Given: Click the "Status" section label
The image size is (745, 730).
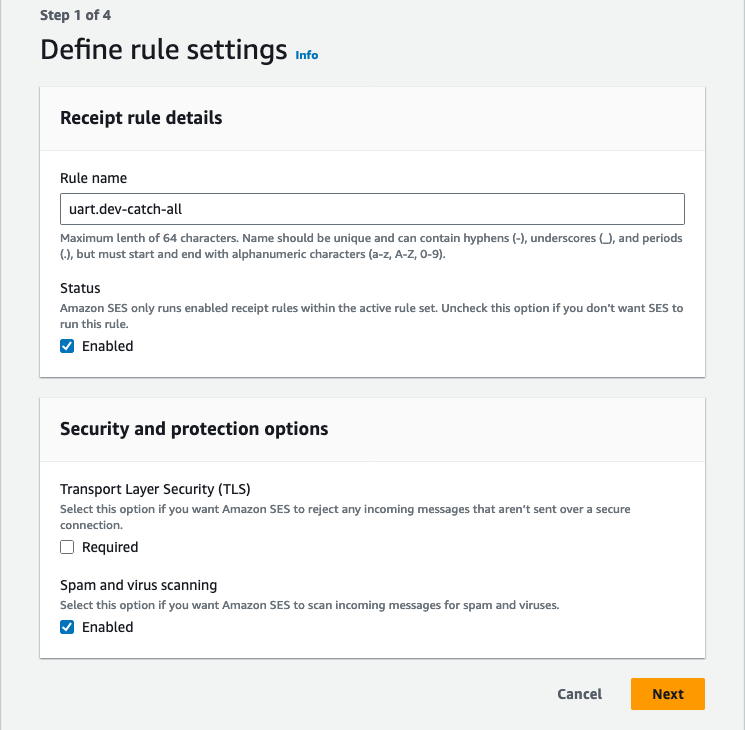Looking at the screenshot, I should (x=81, y=288).
